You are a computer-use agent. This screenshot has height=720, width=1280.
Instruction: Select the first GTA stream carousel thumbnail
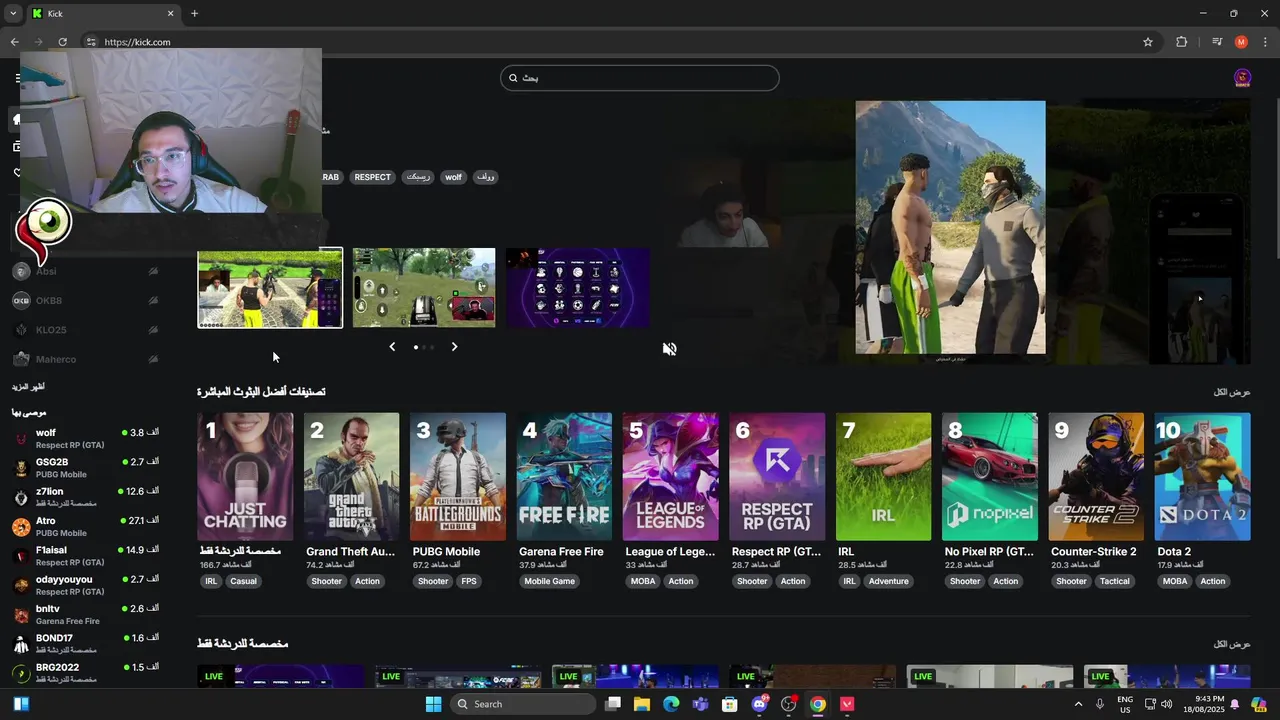click(x=270, y=288)
